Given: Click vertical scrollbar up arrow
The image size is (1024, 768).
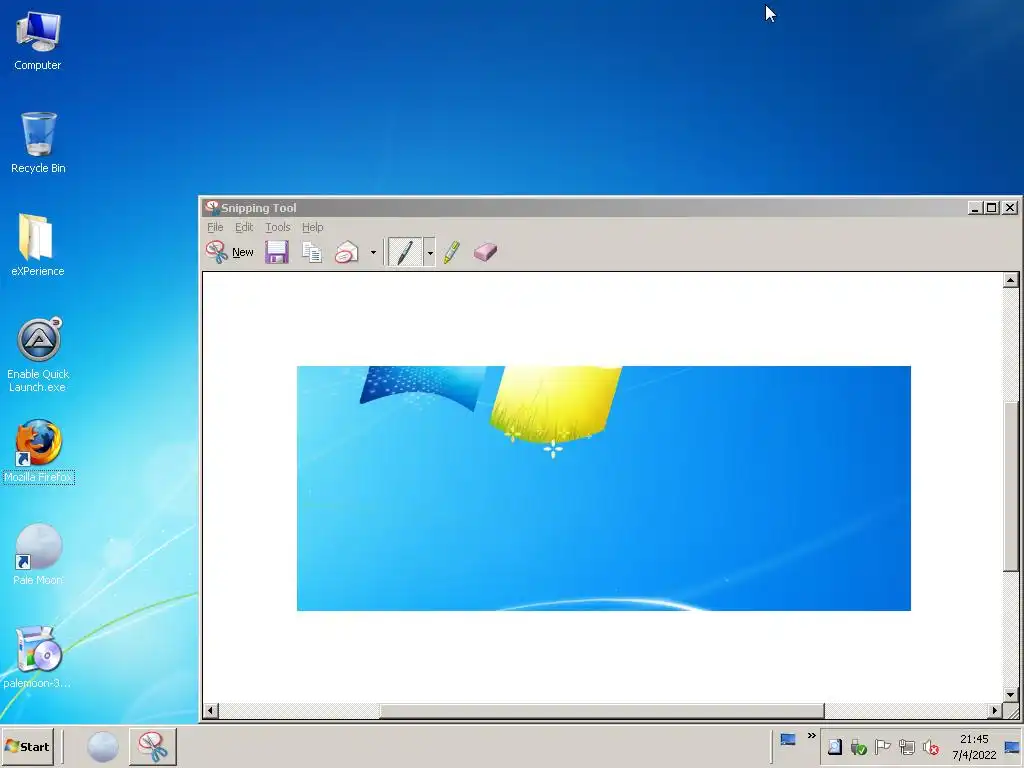Looking at the screenshot, I should (x=1010, y=280).
